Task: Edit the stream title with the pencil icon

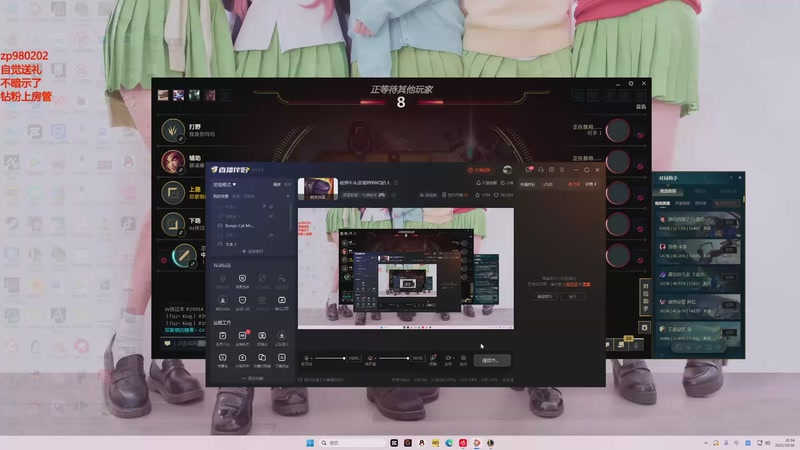Action: (x=396, y=183)
